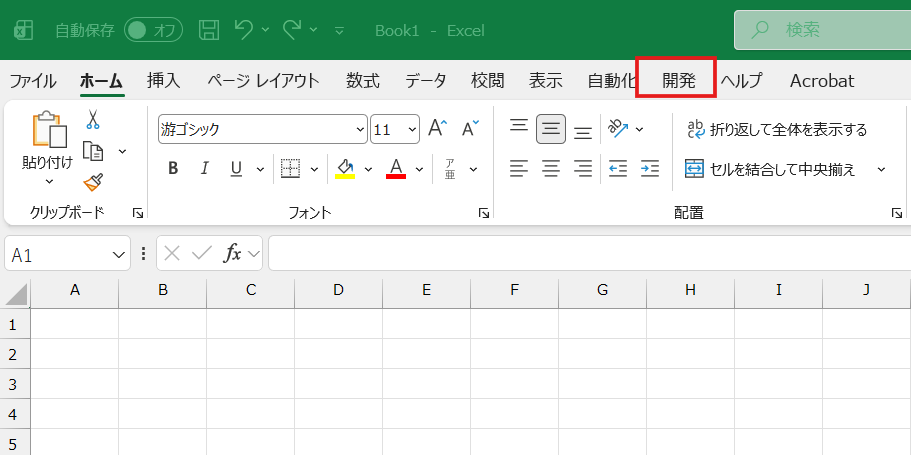Open the 開発 developer tab

(x=679, y=81)
